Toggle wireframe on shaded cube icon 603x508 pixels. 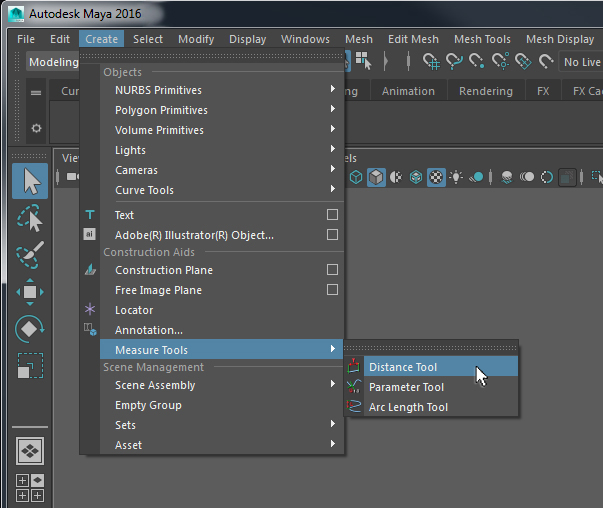416,177
